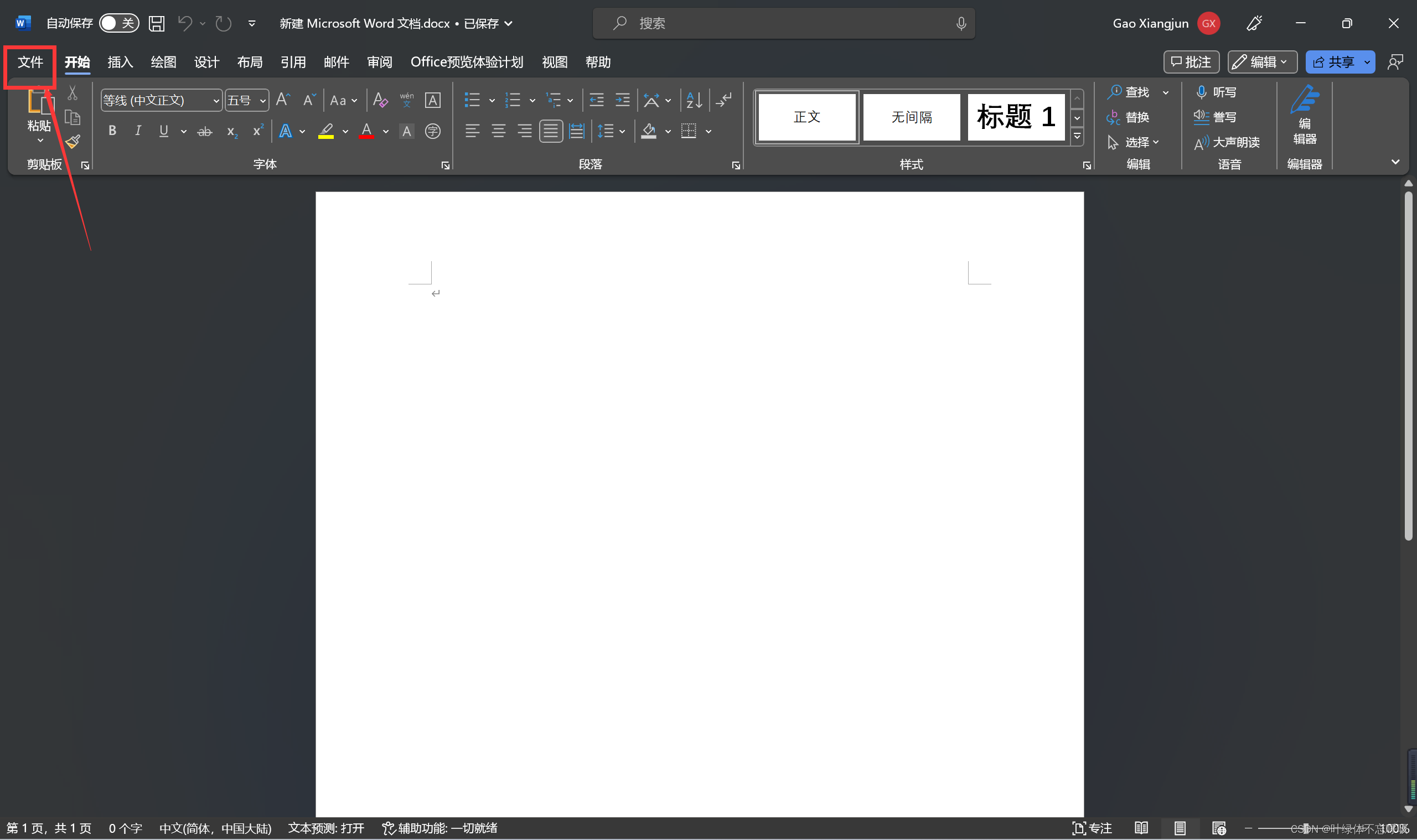Open the font size 五号 dropdown
Image resolution: width=1417 pixels, height=840 pixels.
[263, 101]
